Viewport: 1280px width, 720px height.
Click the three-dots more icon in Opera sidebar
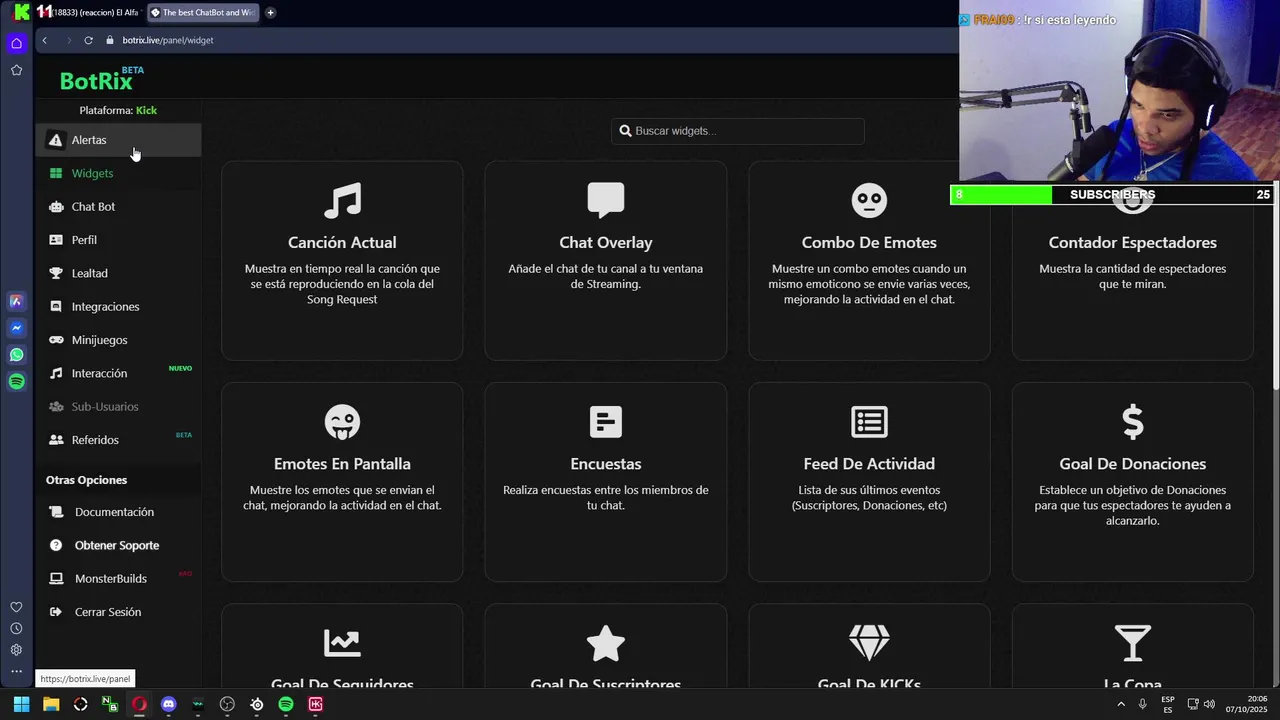coord(16,672)
